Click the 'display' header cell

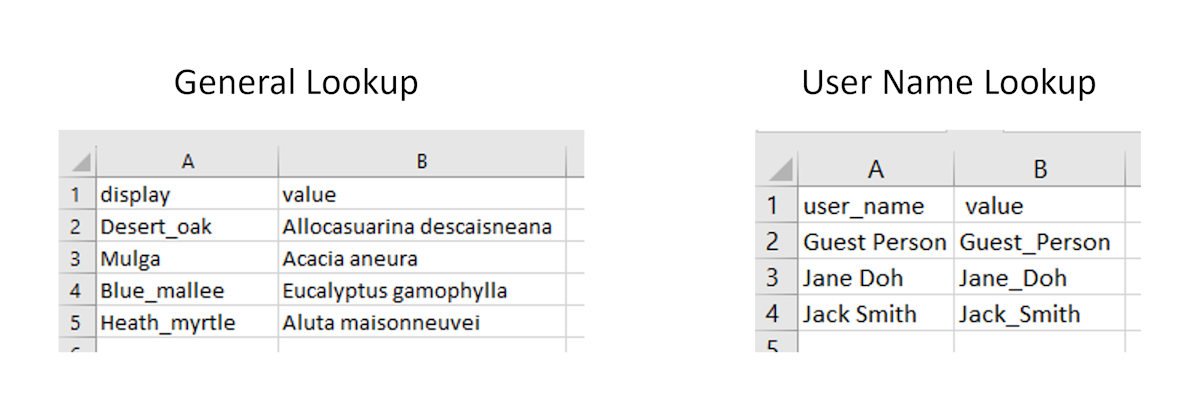coord(187,194)
